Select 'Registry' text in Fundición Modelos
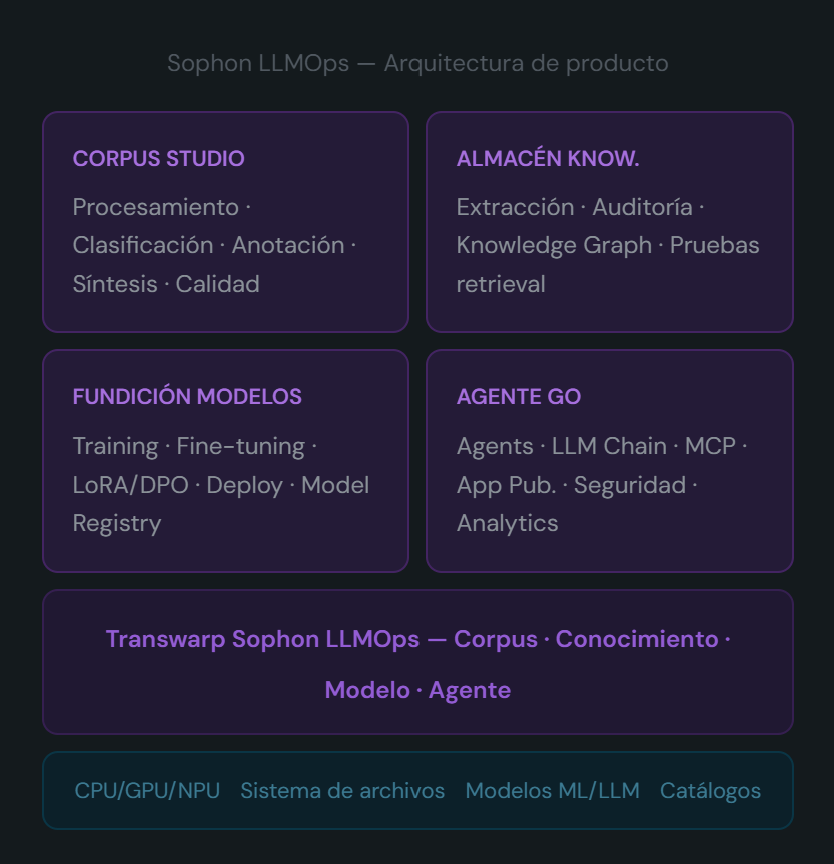 (117, 523)
